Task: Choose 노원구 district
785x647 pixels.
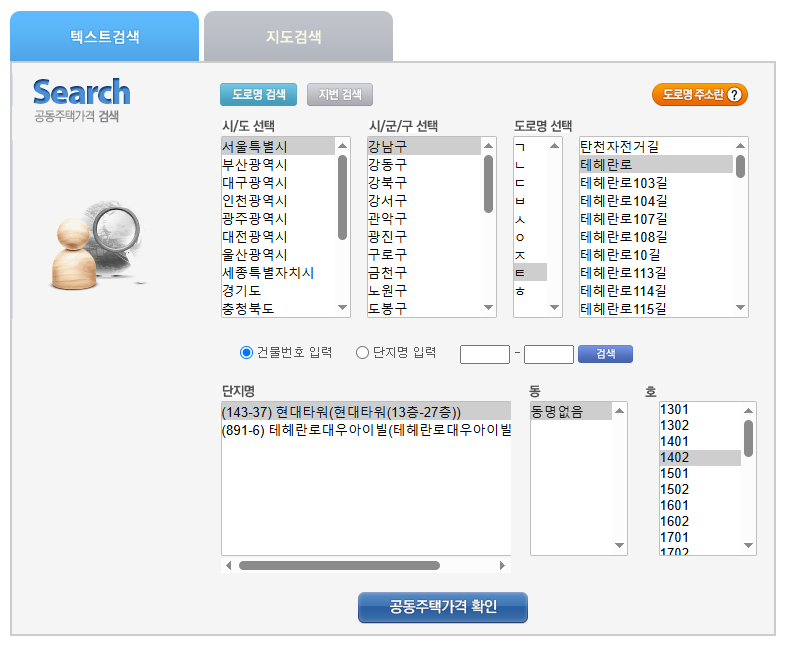Action: point(424,290)
